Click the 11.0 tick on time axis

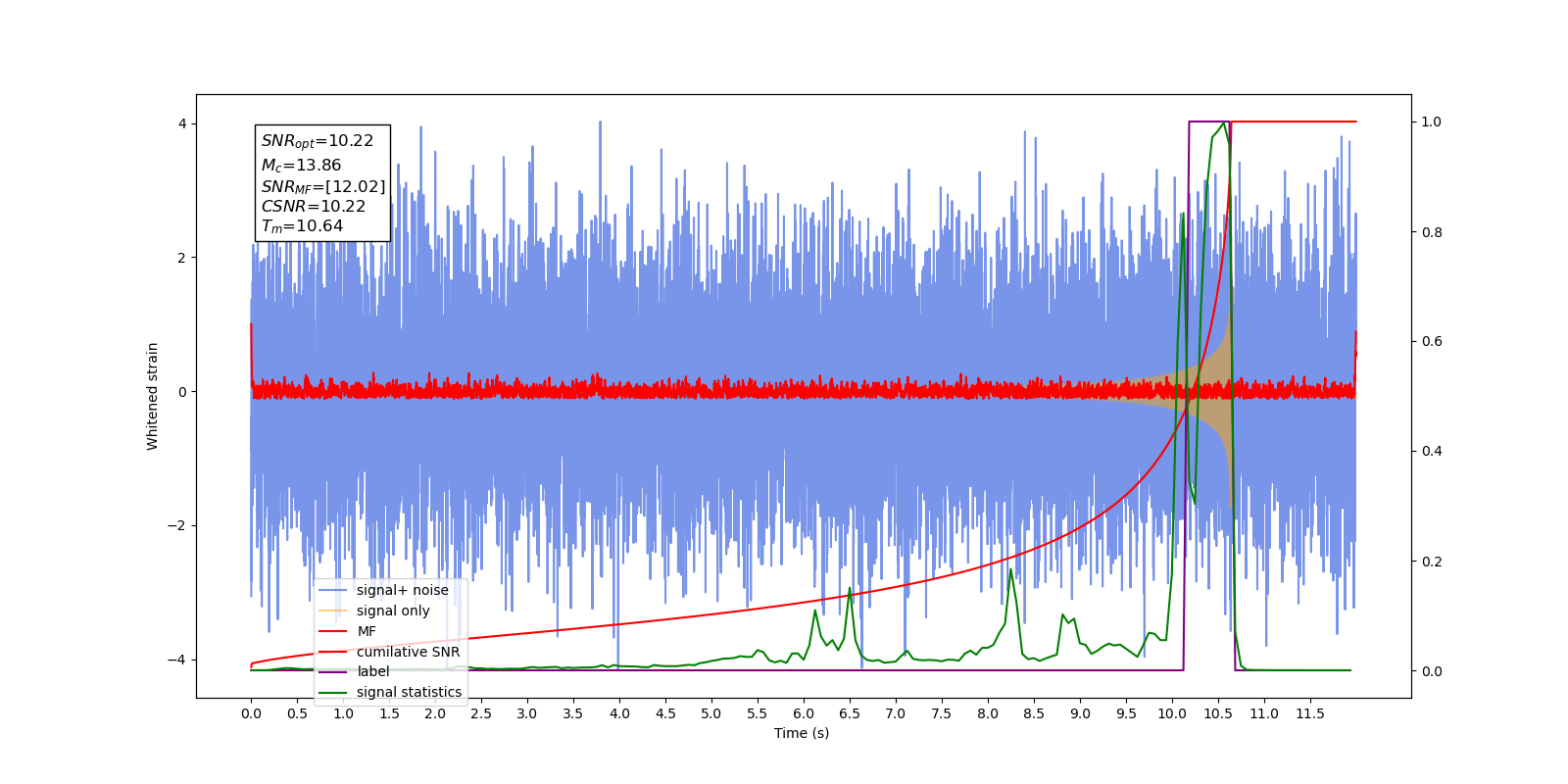(1264, 713)
